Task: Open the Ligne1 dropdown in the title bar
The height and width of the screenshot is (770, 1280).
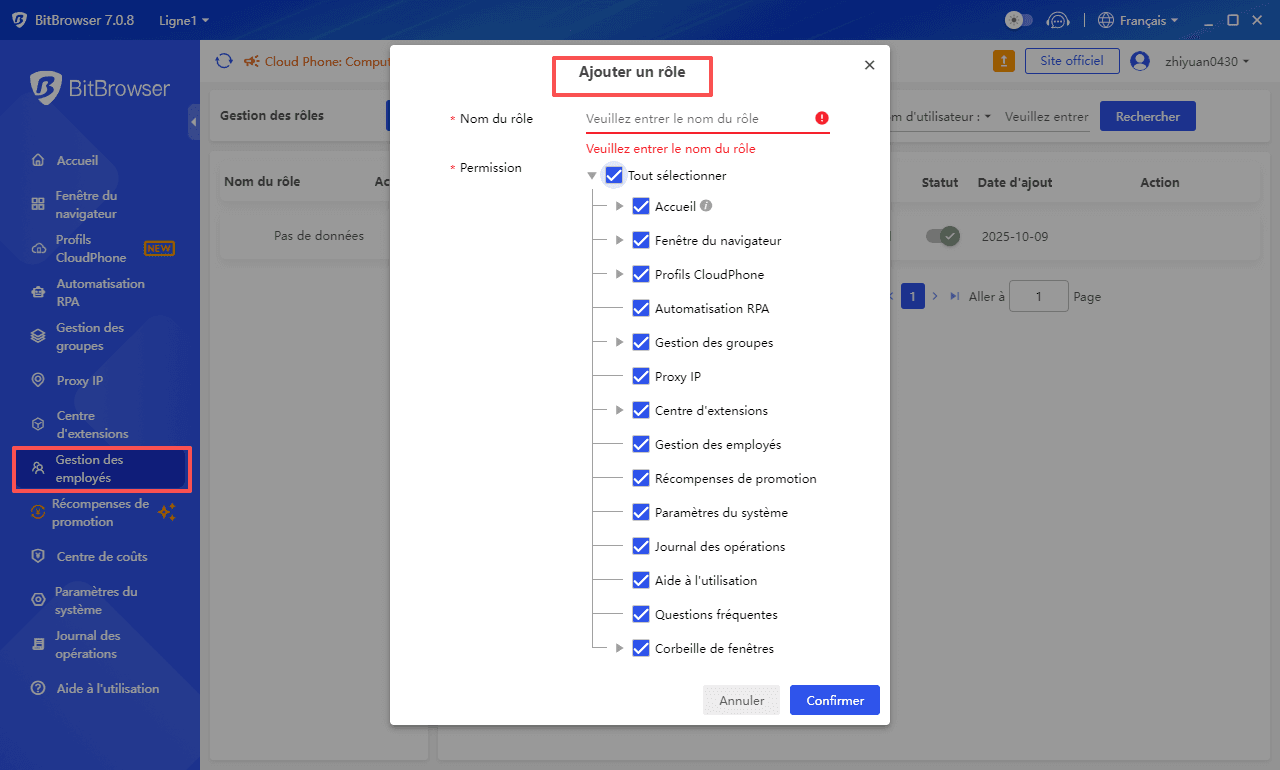Action: click(x=183, y=19)
